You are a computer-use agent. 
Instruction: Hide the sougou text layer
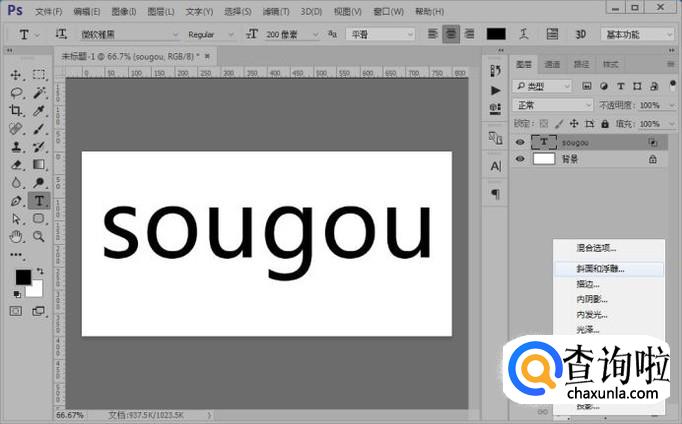tap(520, 142)
